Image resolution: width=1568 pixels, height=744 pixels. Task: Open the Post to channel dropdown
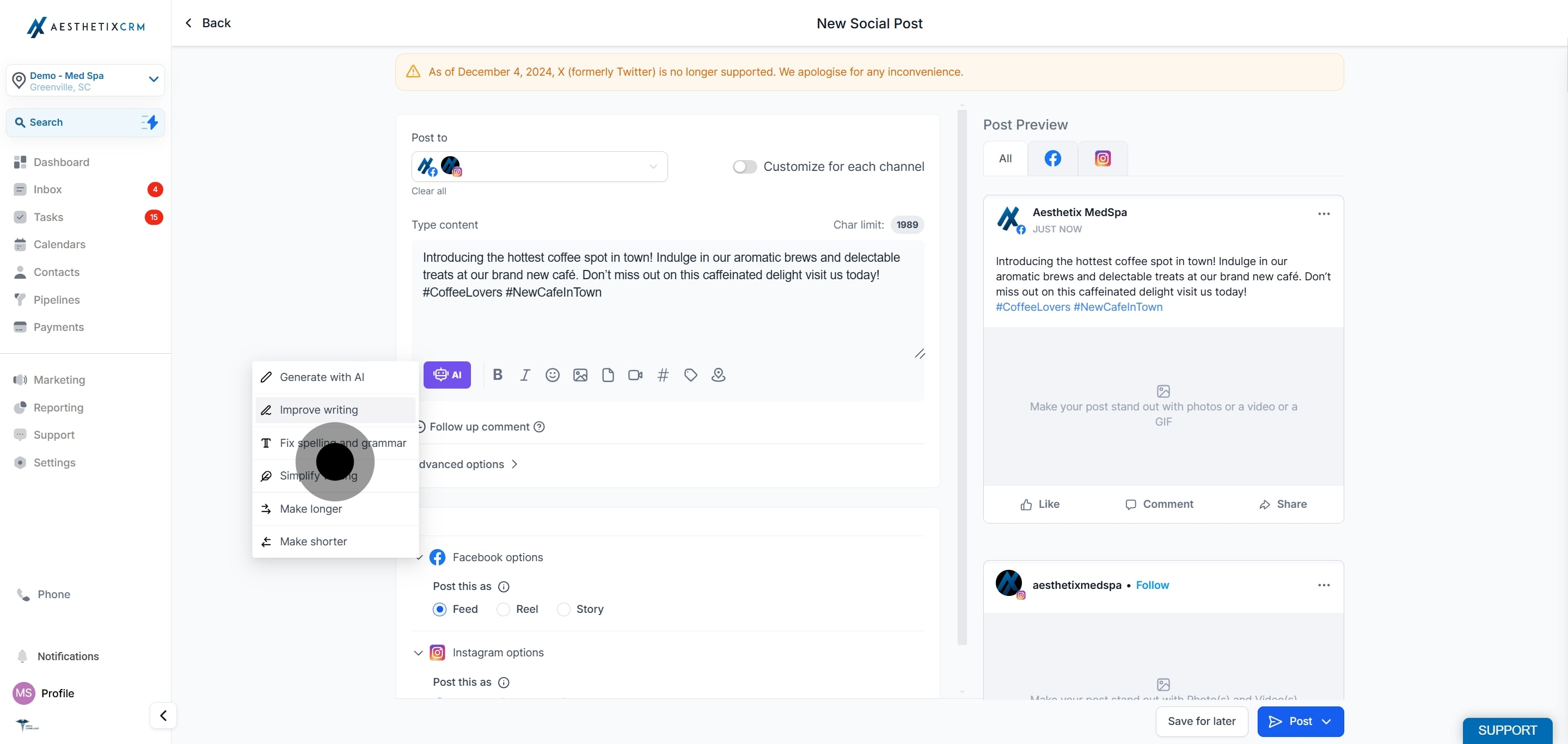click(x=538, y=167)
